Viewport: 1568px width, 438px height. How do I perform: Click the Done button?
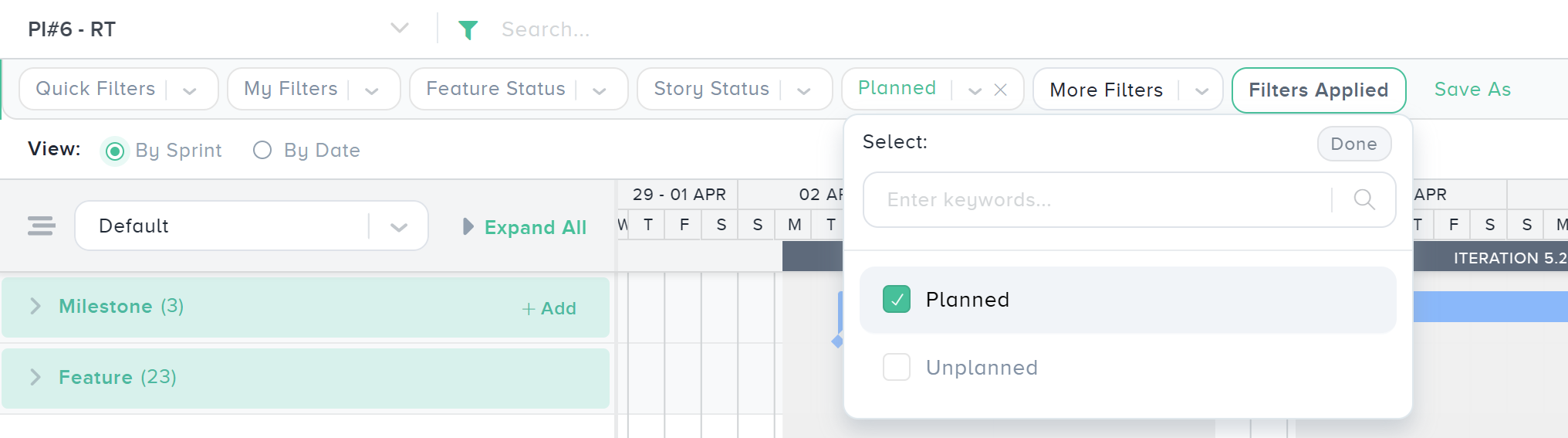tap(1353, 144)
